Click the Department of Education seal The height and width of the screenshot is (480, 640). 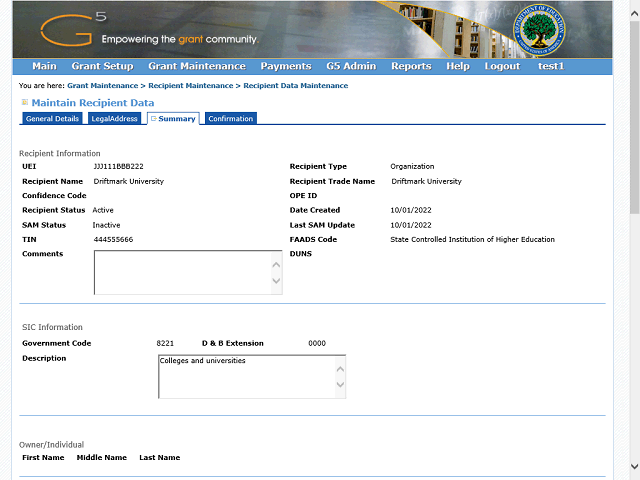coord(540,33)
